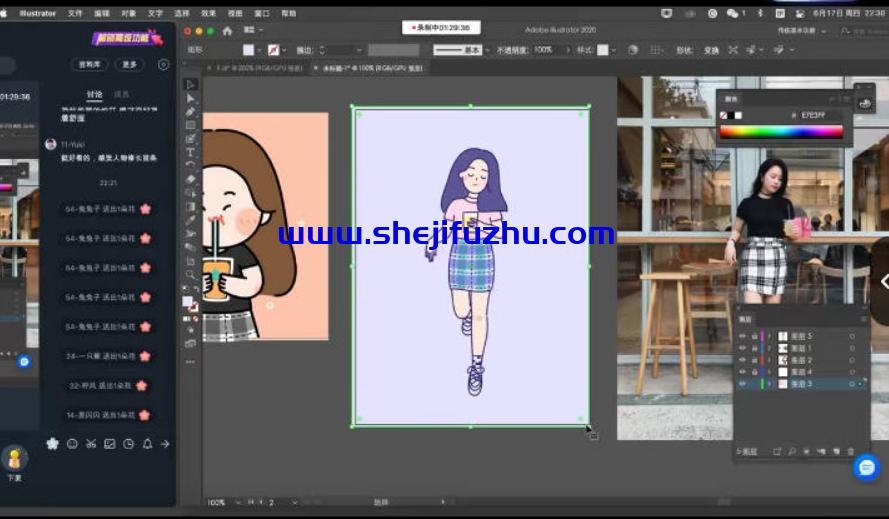889x519 pixels.
Task: Click the None swatch in Color panel
Action: pos(723,115)
